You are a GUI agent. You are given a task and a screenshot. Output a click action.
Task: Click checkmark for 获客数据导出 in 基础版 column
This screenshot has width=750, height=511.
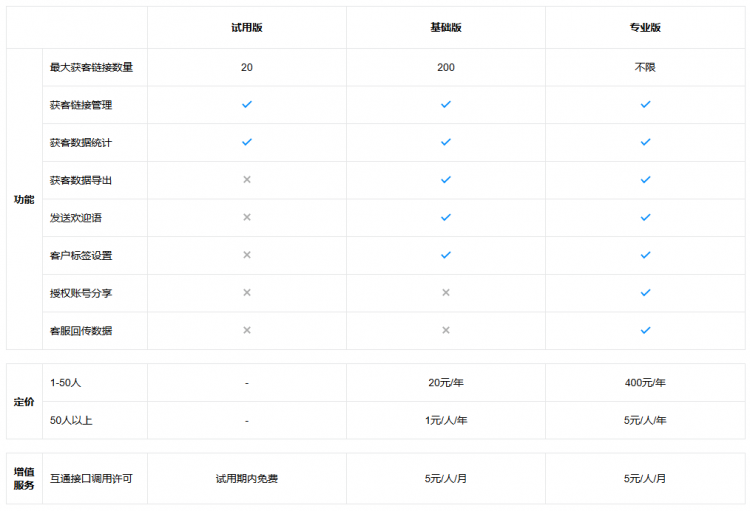[446, 180]
